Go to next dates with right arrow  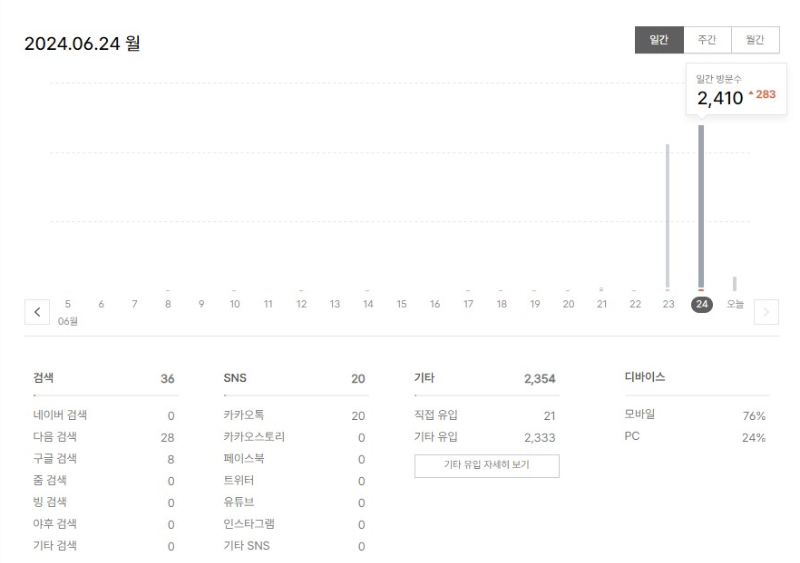[766, 312]
